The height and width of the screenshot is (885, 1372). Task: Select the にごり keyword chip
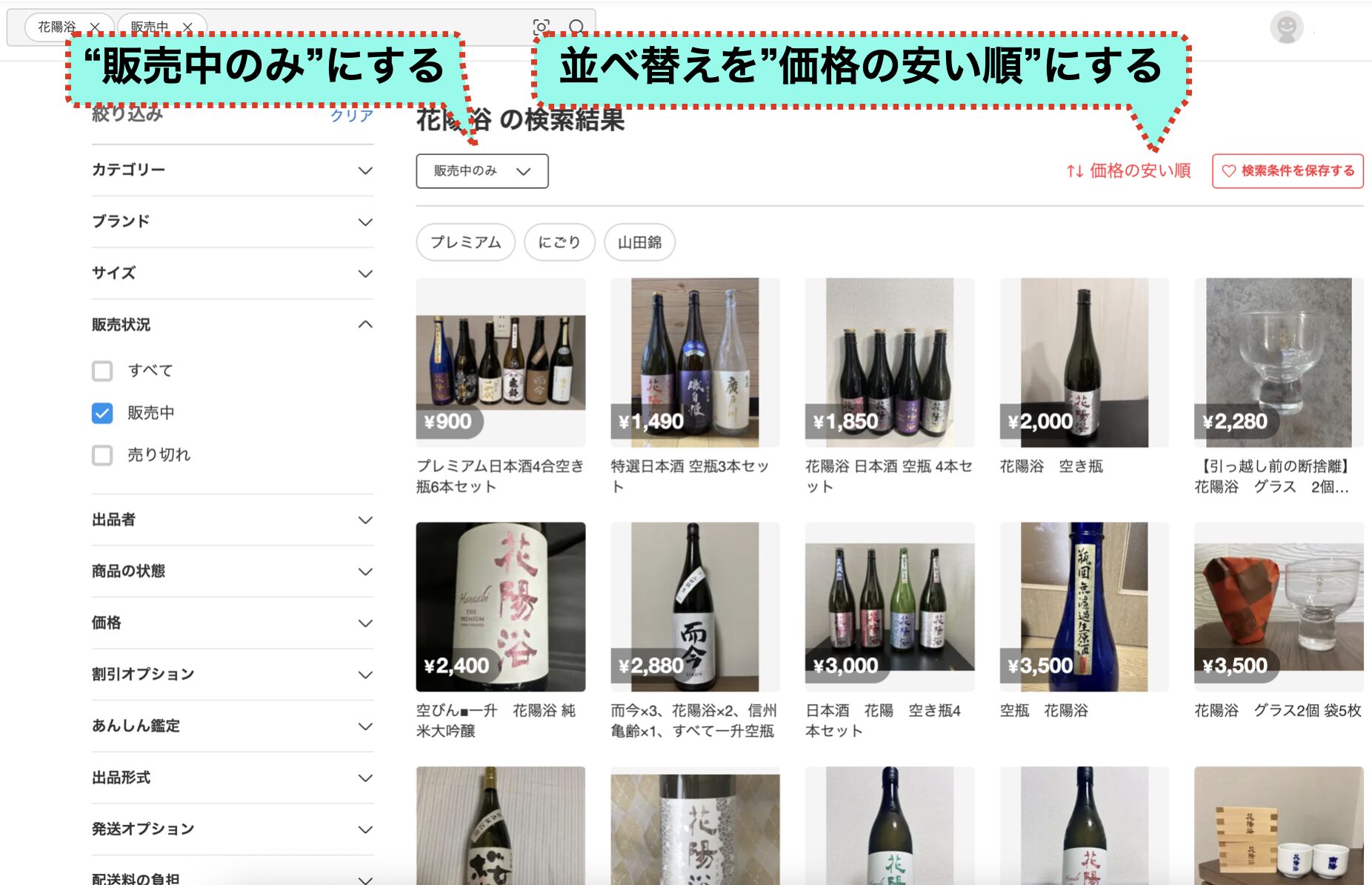(559, 242)
